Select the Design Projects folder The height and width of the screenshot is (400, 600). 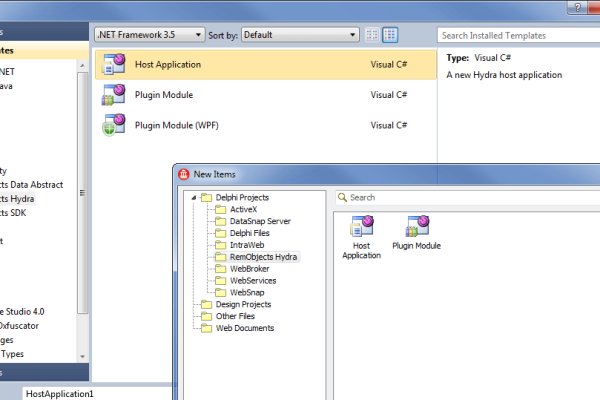243,304
